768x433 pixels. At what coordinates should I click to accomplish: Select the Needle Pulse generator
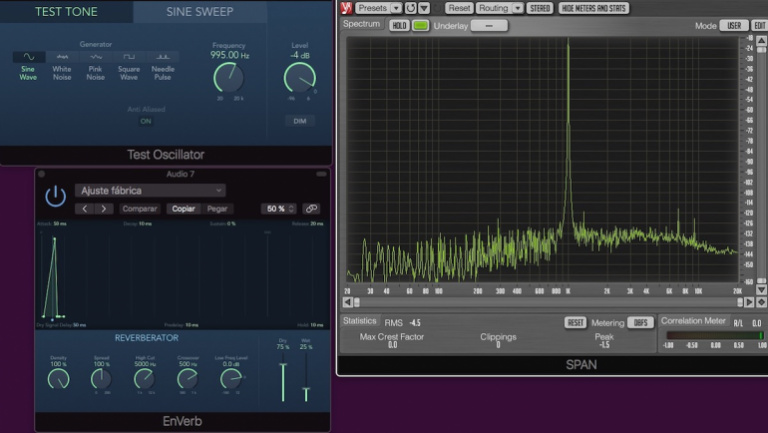(163, 66)
